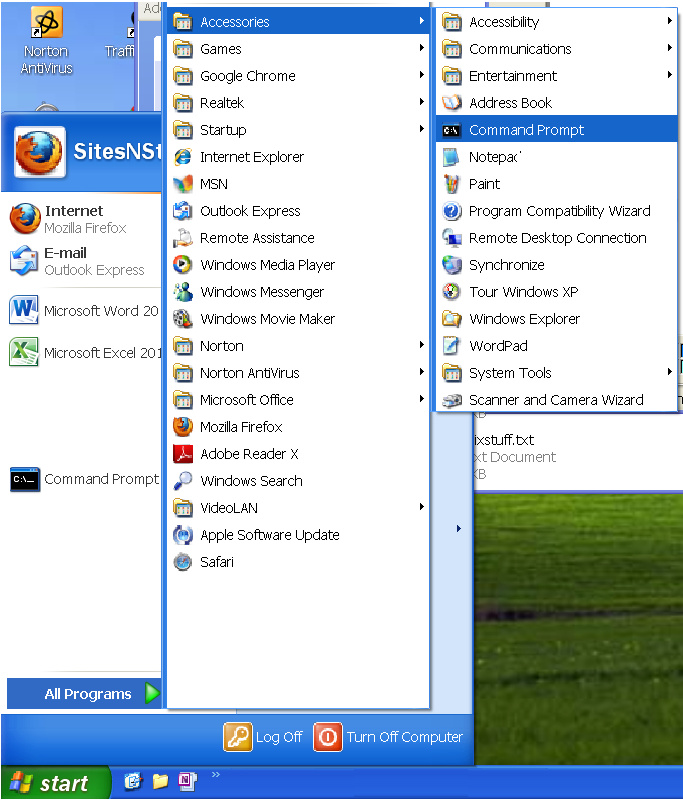Screen dimensions: 683x802
Task: Select Games folder label
Action: click(x=221, y=49)
